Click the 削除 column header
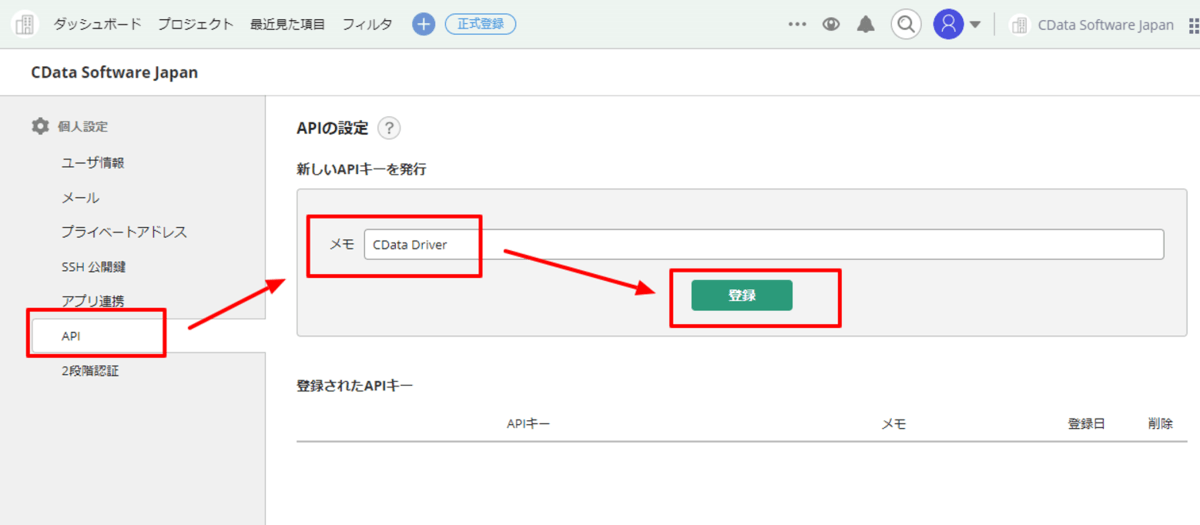The height and width of the screenshot is (525, 1200). (x=1160, y=424)
